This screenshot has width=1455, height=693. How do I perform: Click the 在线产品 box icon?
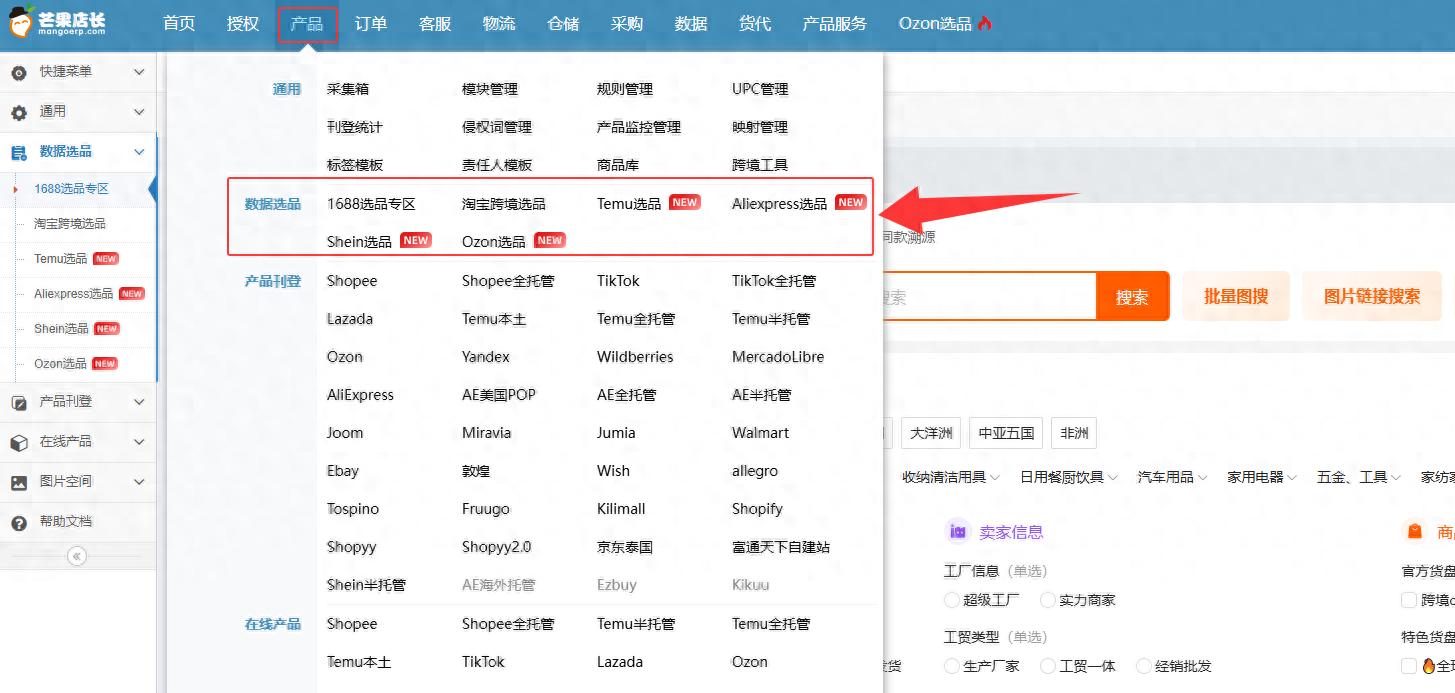coord(19,442)
